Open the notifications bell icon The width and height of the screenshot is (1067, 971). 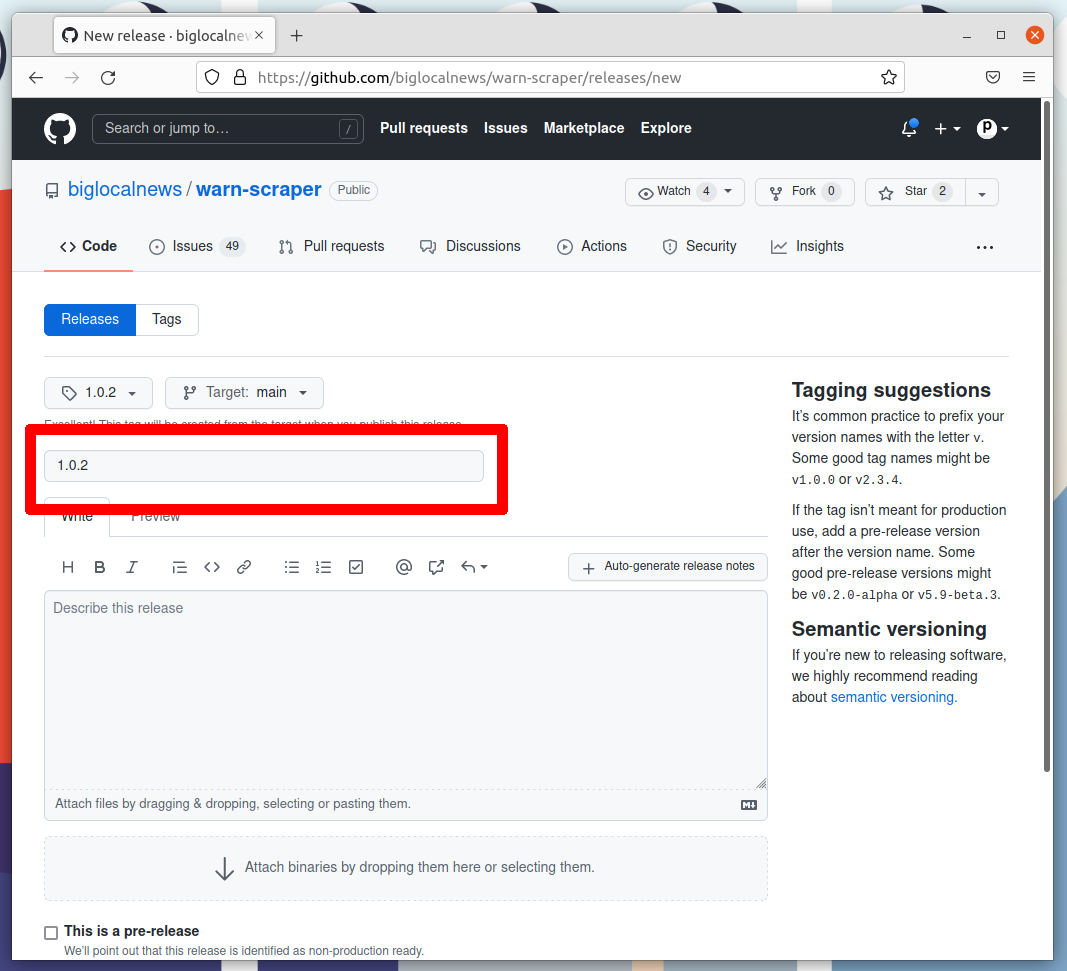pos(909,128)
